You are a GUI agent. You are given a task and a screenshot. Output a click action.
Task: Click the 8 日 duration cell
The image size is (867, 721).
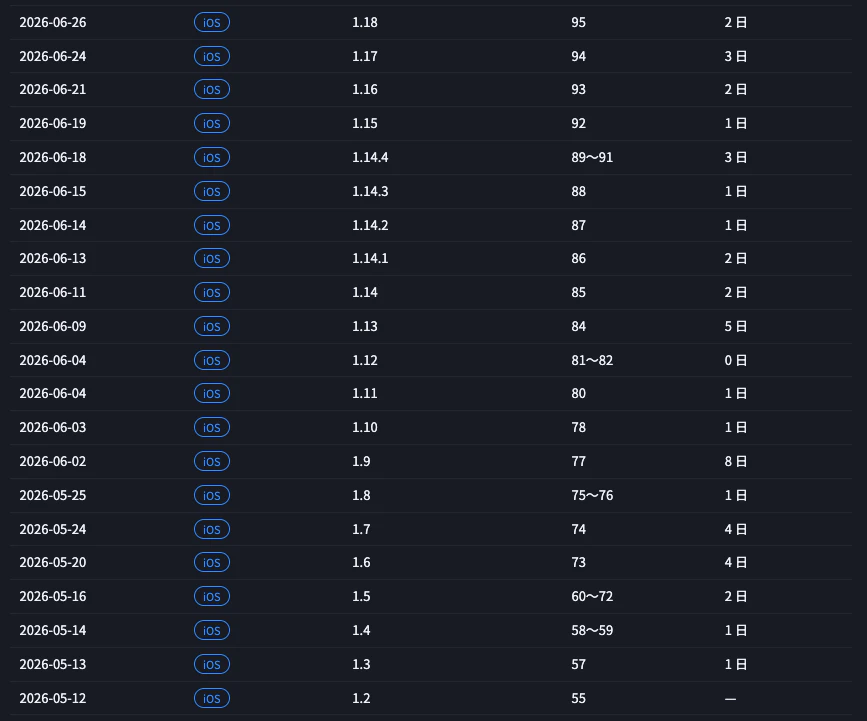(x=735, y=462)
